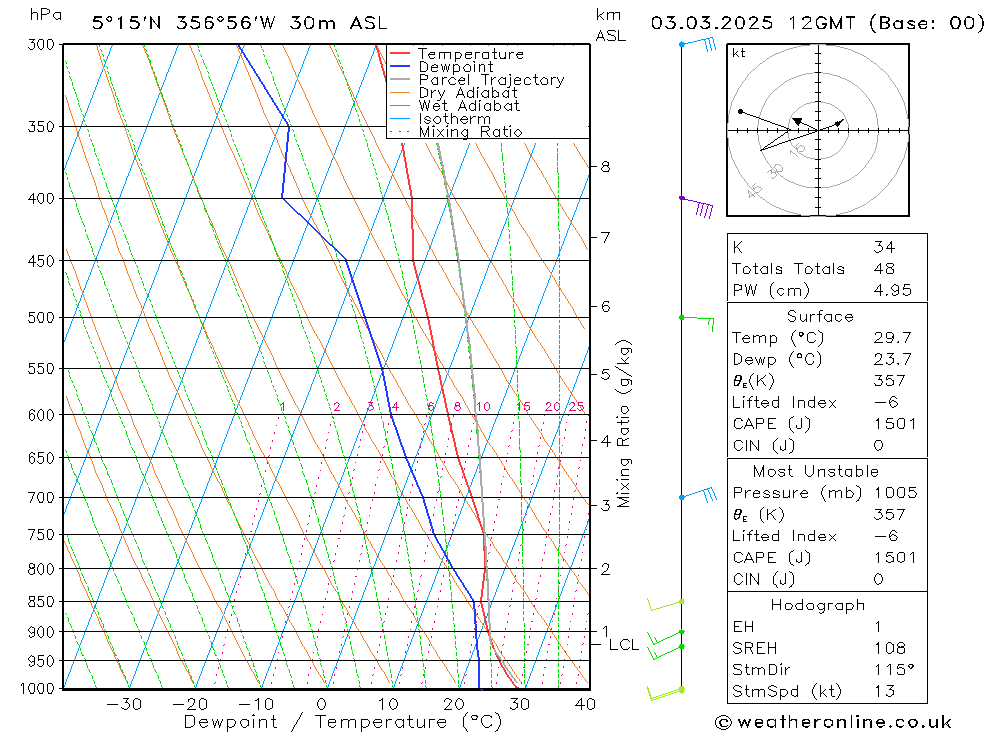Click the purple 400 hPa wind barb
1000x733 pixels.
(x=696, y=207)
